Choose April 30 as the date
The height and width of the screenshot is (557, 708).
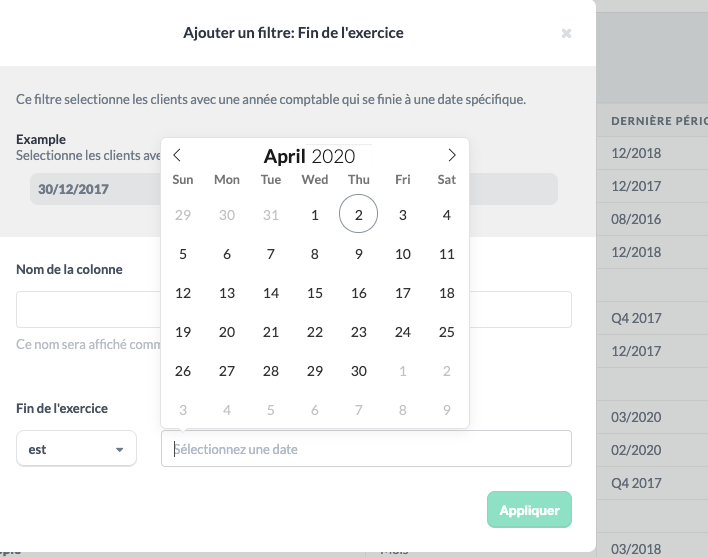[359, 371]
